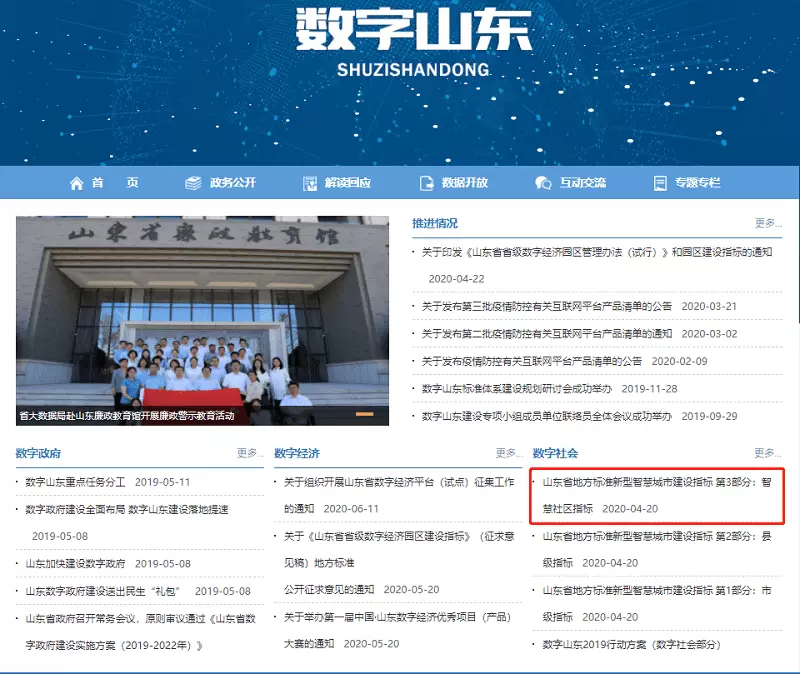The height and width of the screenshot is (674, 800).
Task: Open the 2020-02-09 疫情防控互联网平台产品清单 announcement
Action: [532, 361]
